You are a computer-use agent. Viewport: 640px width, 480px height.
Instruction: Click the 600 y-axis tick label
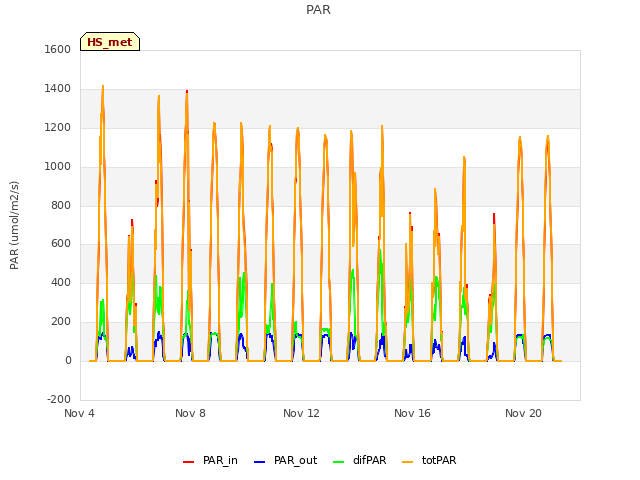pyautogui.click(x=61, y=244)
